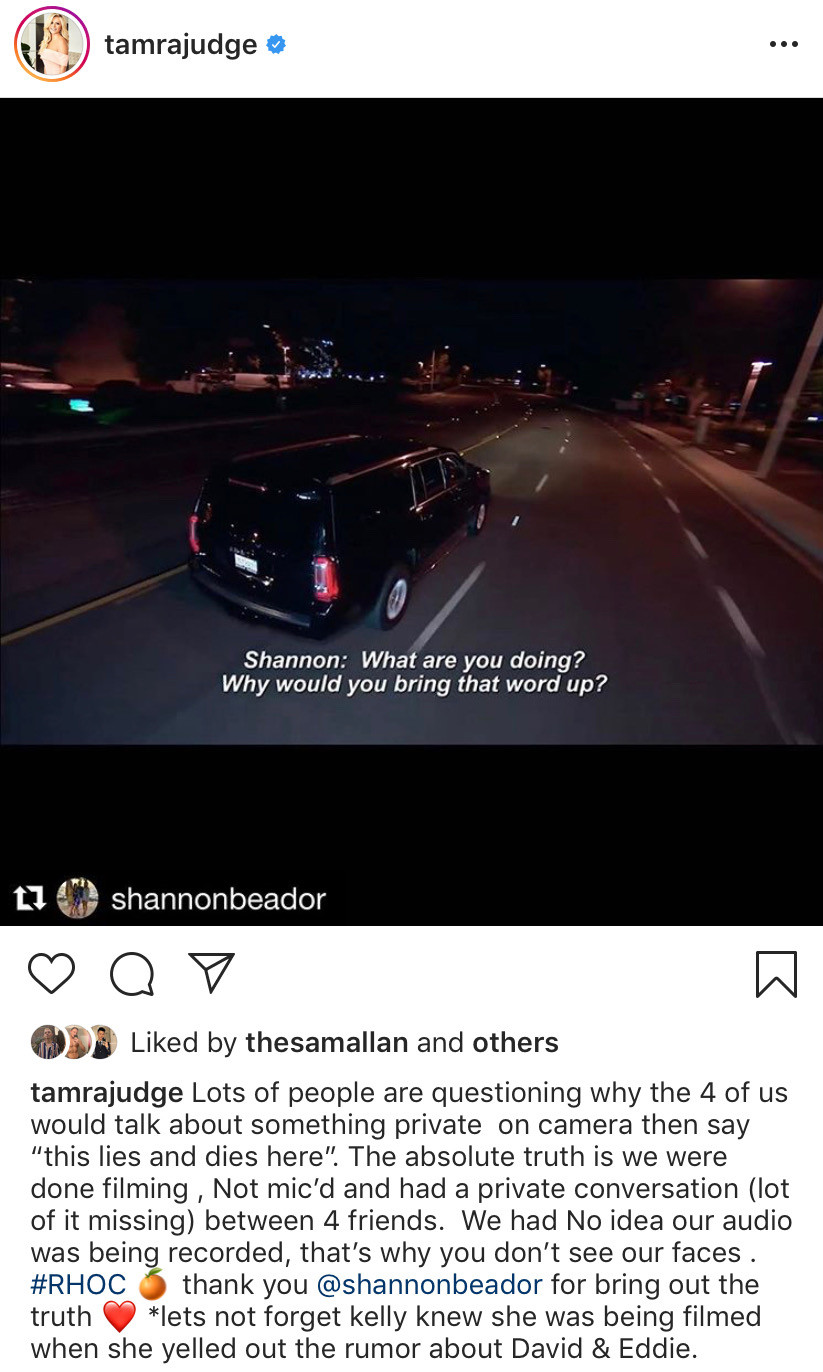823x1372 pixels.
Task: Tap the heart like icon
Action: 52,973
